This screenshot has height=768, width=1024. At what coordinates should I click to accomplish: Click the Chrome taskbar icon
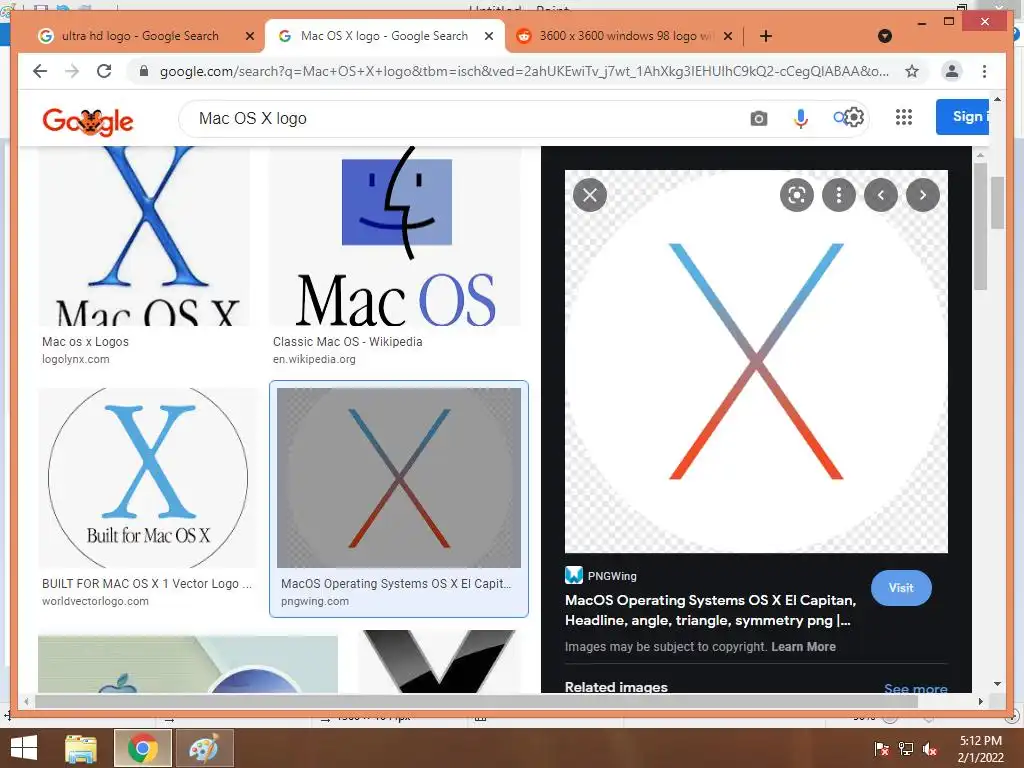point(143,748)
